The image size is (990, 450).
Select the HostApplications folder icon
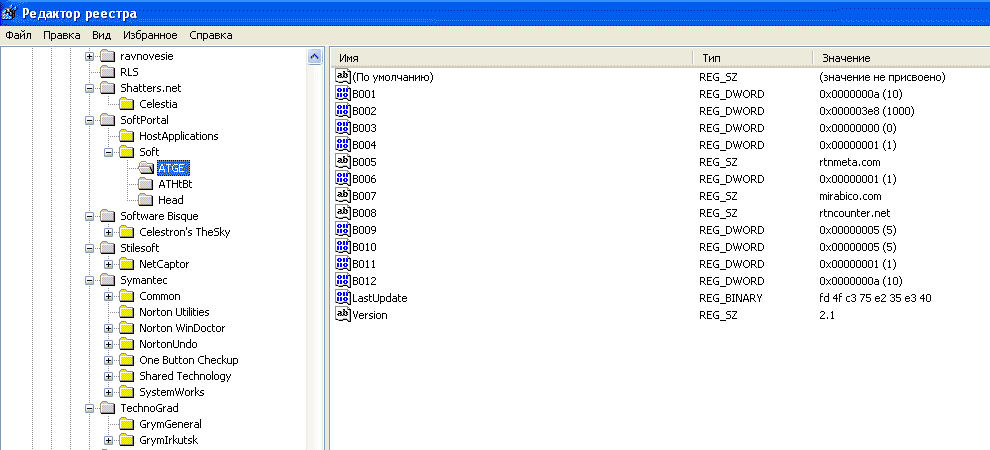(x=127, y=136)
